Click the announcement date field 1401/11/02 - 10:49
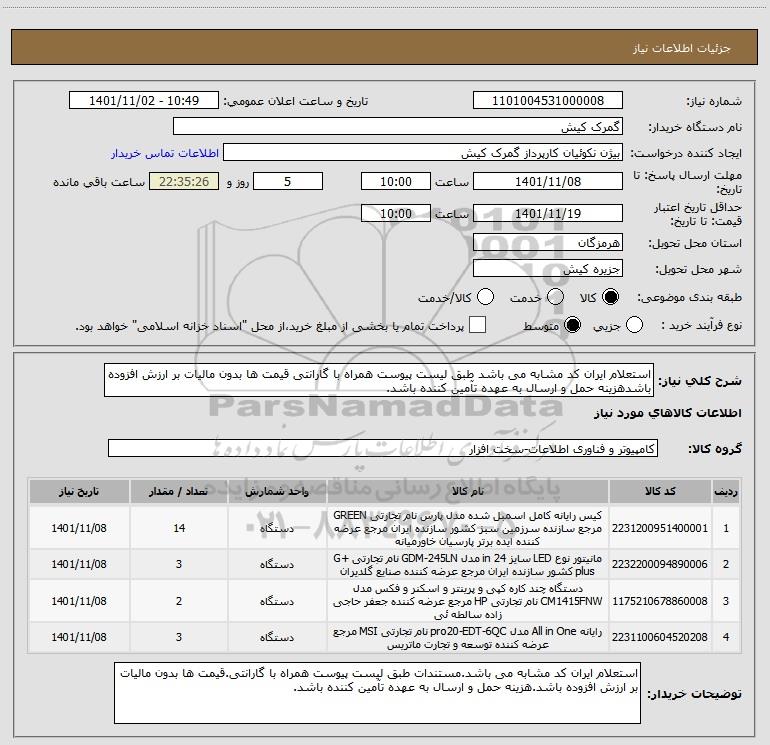 tap(144, 101)
